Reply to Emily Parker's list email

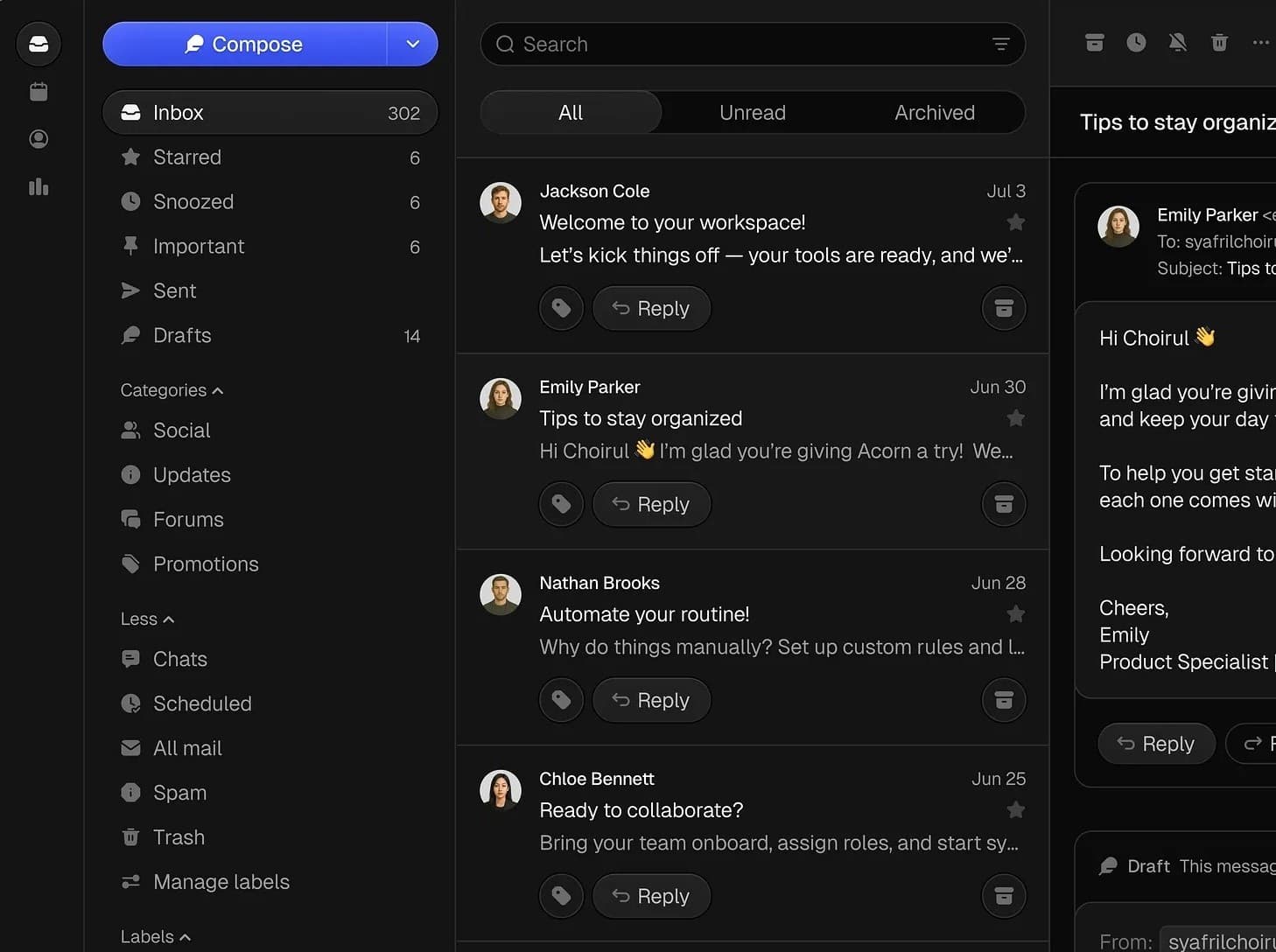(x=651, y=504)
